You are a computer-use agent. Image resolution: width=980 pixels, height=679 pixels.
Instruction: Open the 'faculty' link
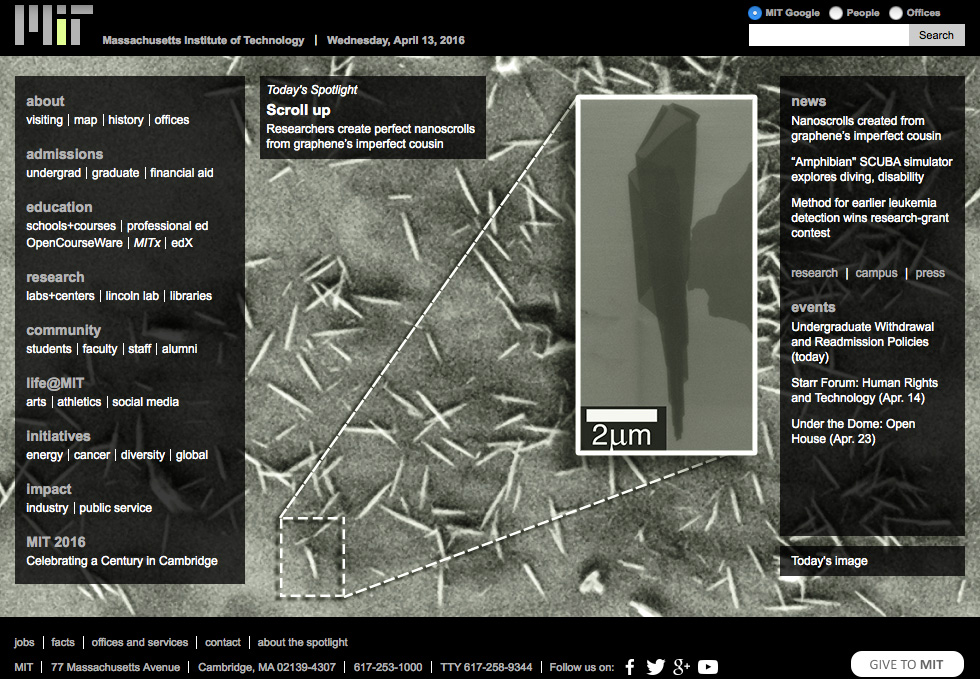(100, 349)
